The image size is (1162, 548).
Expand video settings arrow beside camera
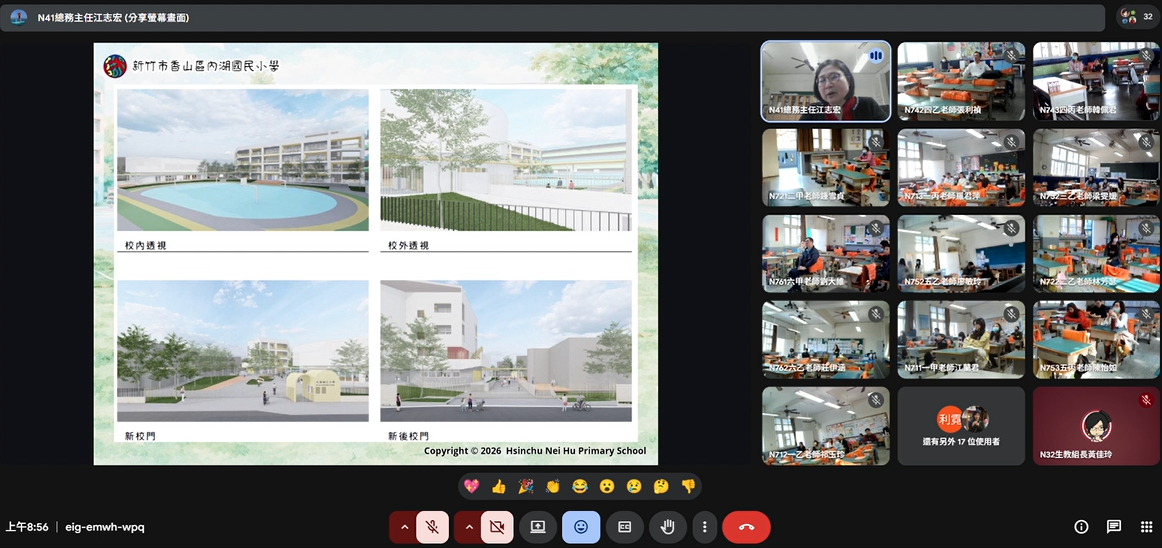[468, 527]
